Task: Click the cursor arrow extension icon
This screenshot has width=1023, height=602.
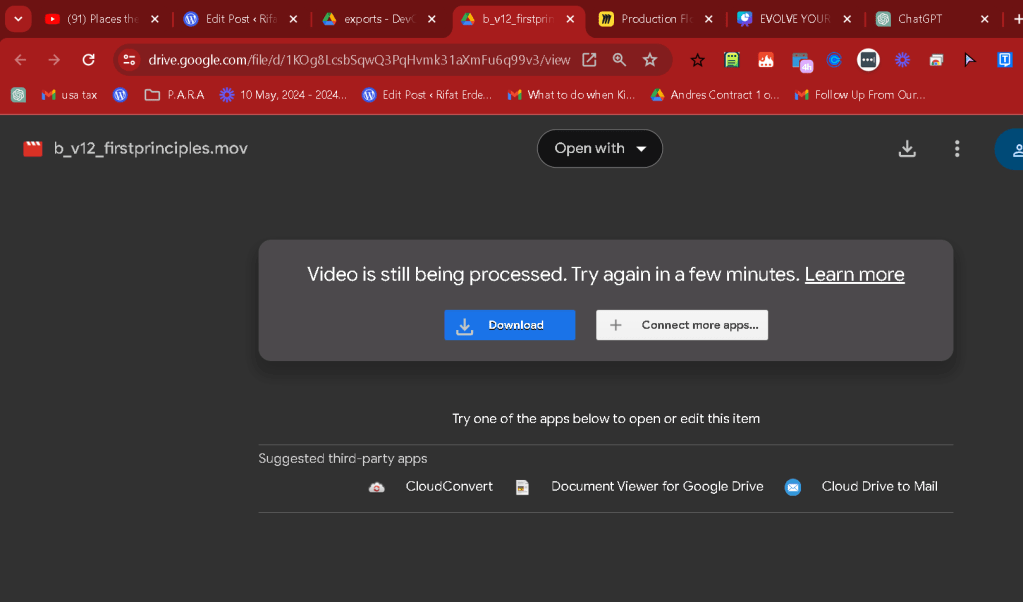Action: [x=970, y=60]
